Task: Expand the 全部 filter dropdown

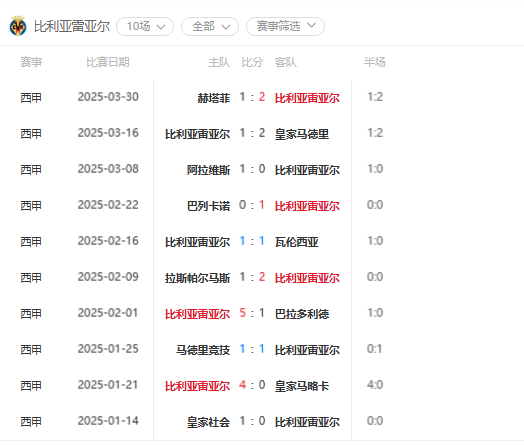Action: [x=210, y=26]
